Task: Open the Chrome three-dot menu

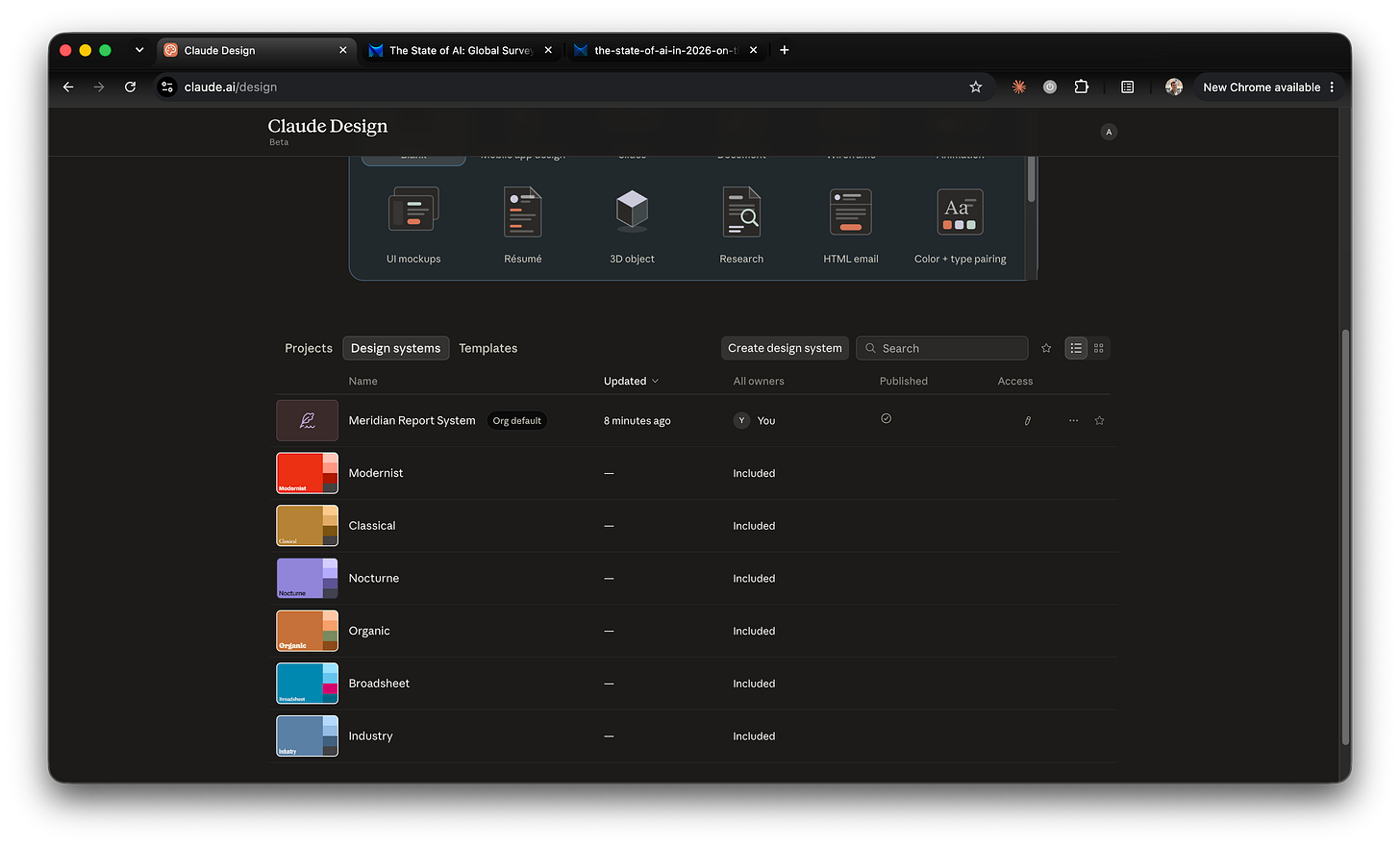Action: (1332, 87)
